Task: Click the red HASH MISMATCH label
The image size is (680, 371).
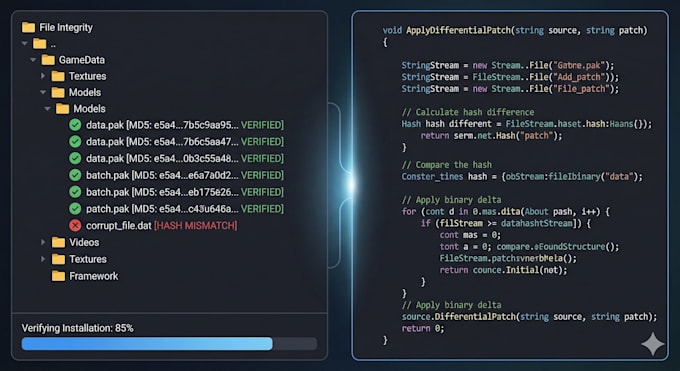Action: coord(196,226)
